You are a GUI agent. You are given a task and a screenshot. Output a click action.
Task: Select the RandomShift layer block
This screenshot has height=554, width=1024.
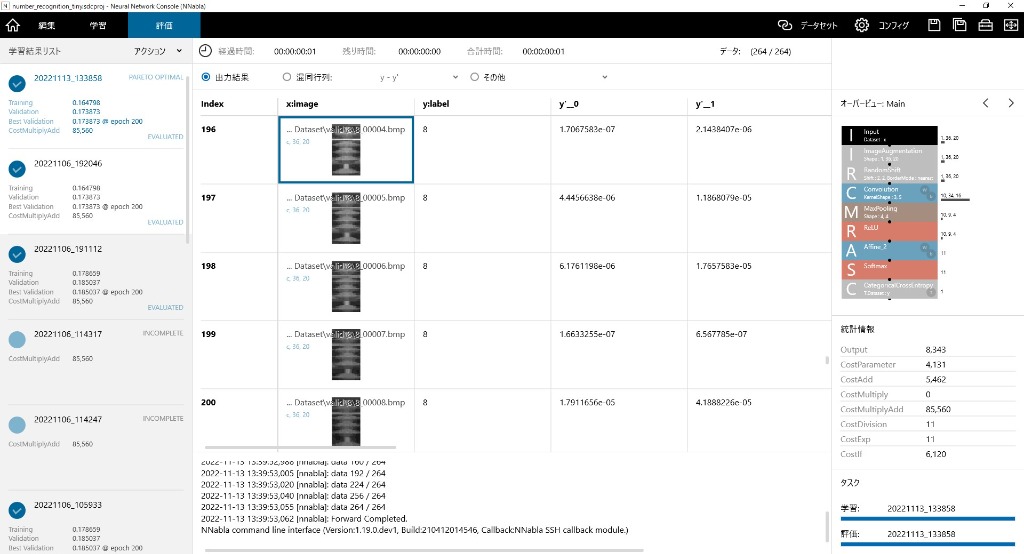coord(889,174)
